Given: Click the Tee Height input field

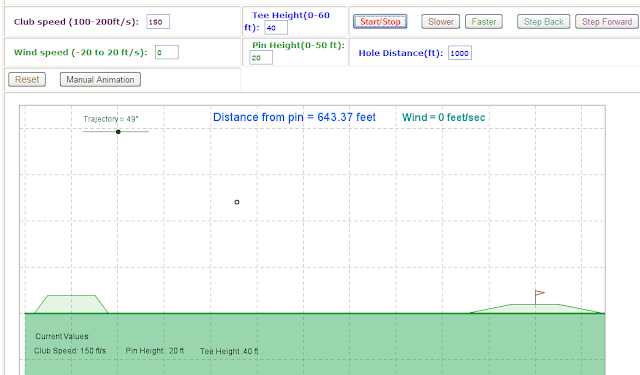Looking at the screenshot, I should click(276, 28).
